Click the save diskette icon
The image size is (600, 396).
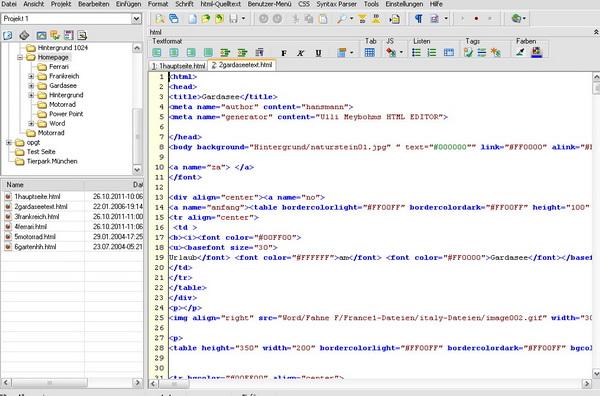click(233, 19)
